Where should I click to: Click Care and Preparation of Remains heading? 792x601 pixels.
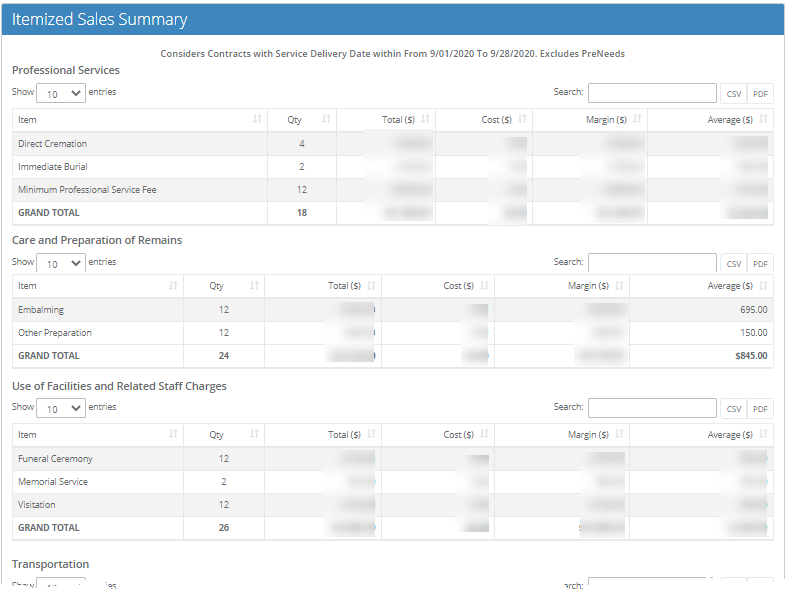(97, 240)
